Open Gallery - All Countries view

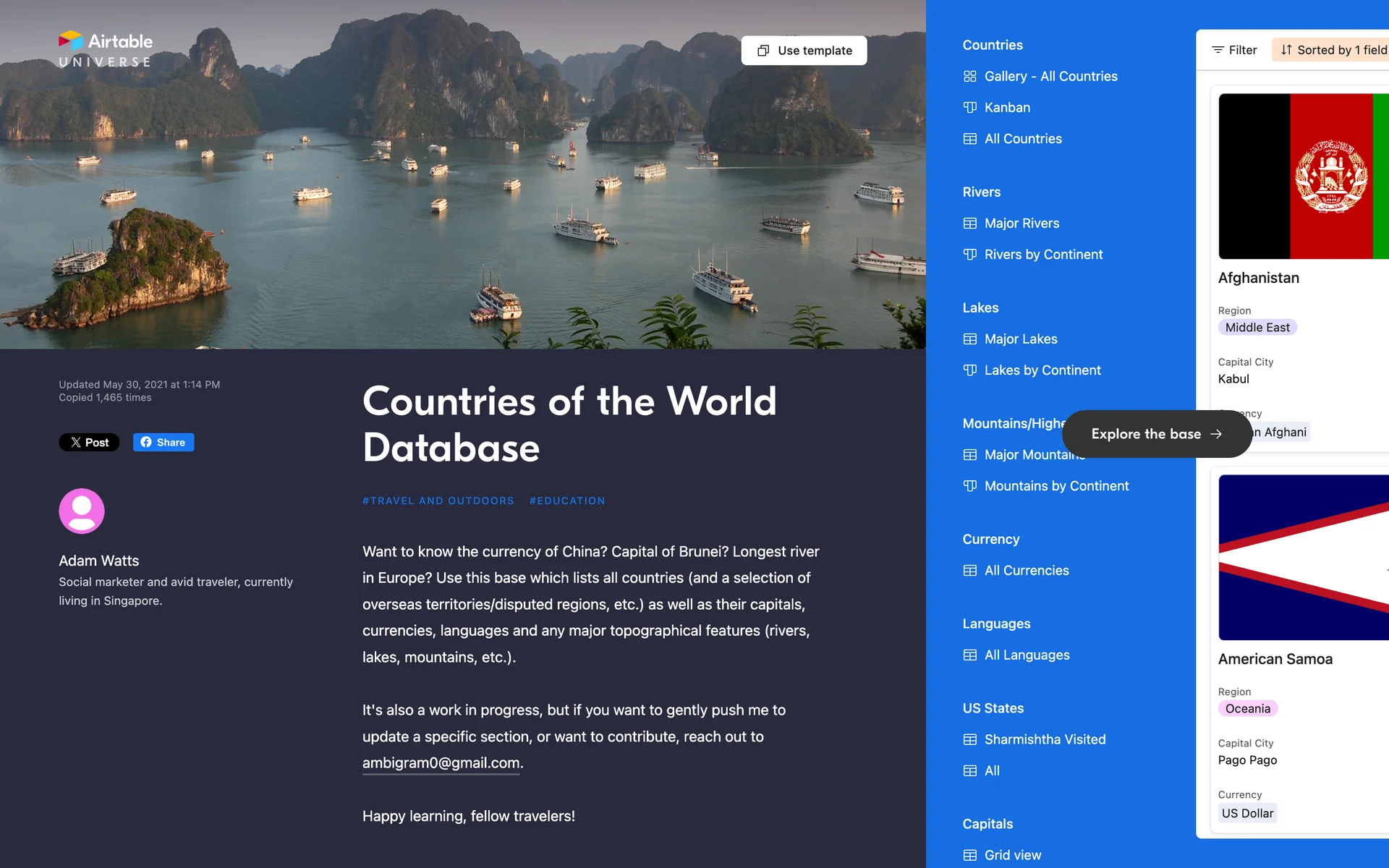click(1050, 76)
